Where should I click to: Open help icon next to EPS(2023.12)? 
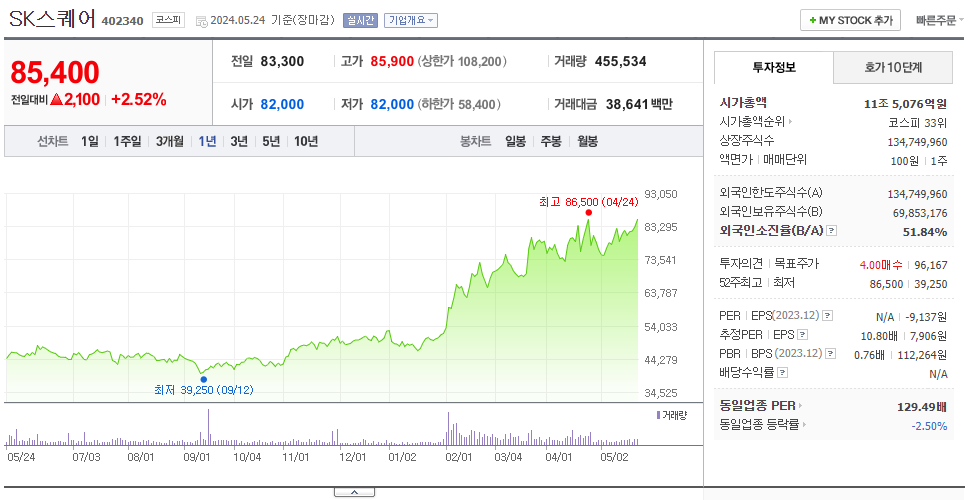(x=828, y=316)
